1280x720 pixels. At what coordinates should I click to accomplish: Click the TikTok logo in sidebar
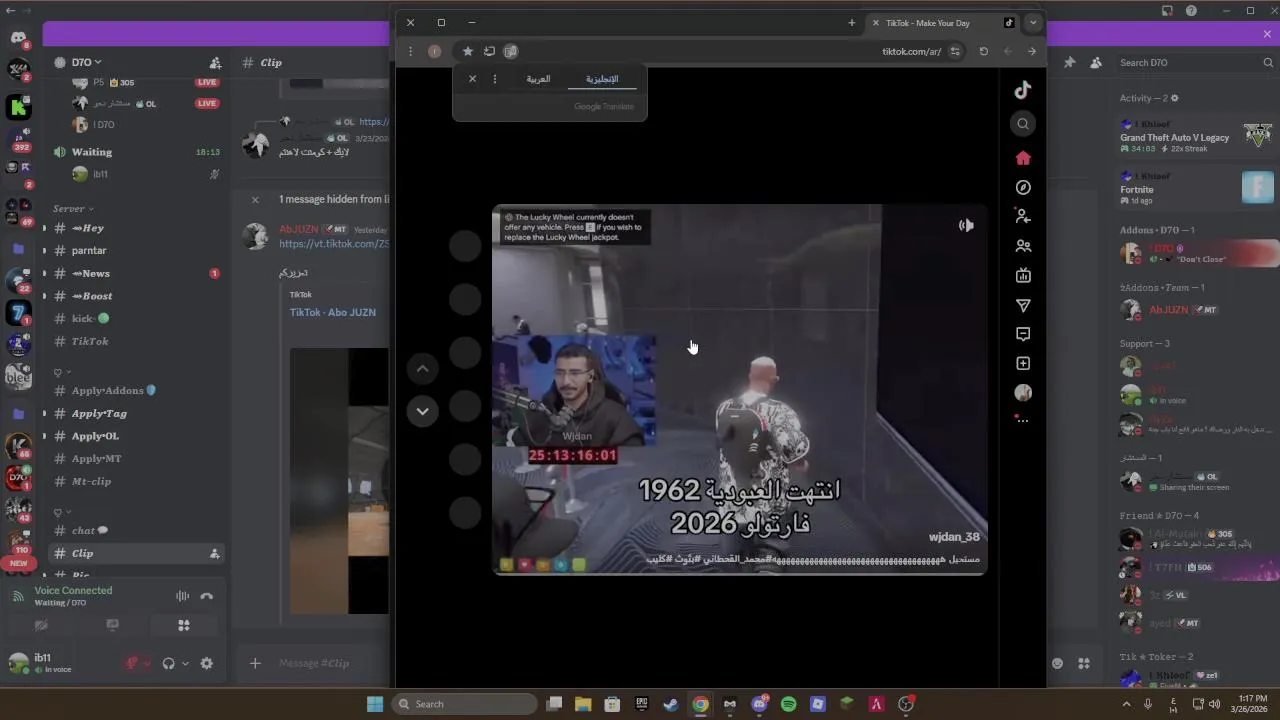click(1022, 90)
